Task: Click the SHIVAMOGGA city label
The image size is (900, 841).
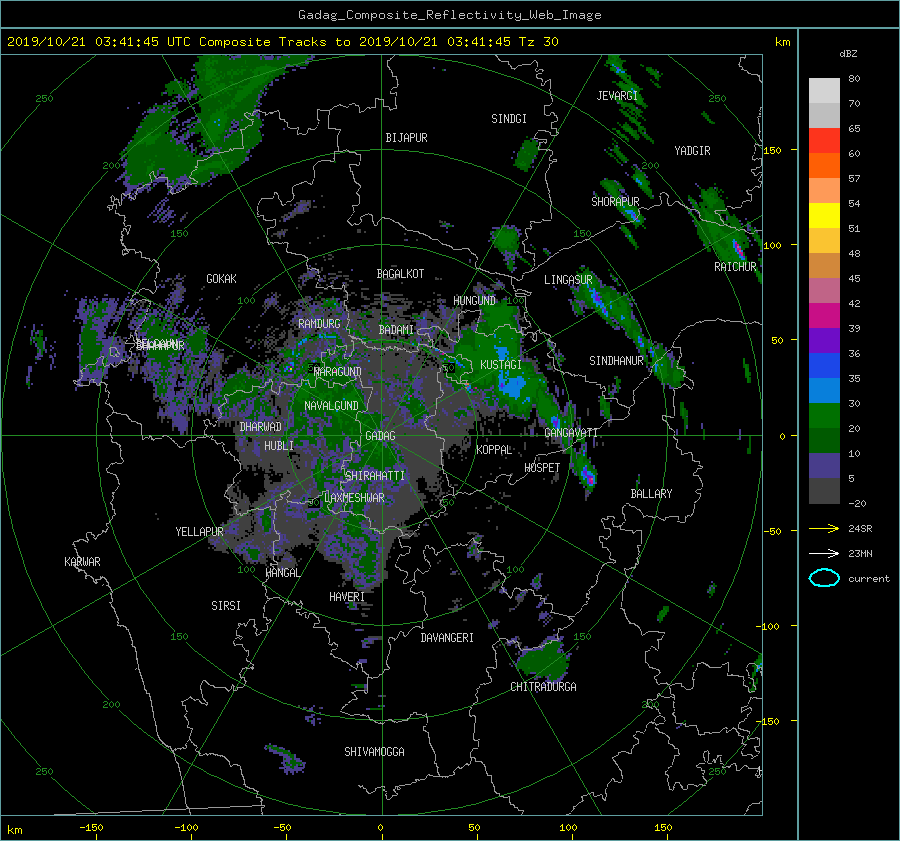Action: 374,752
